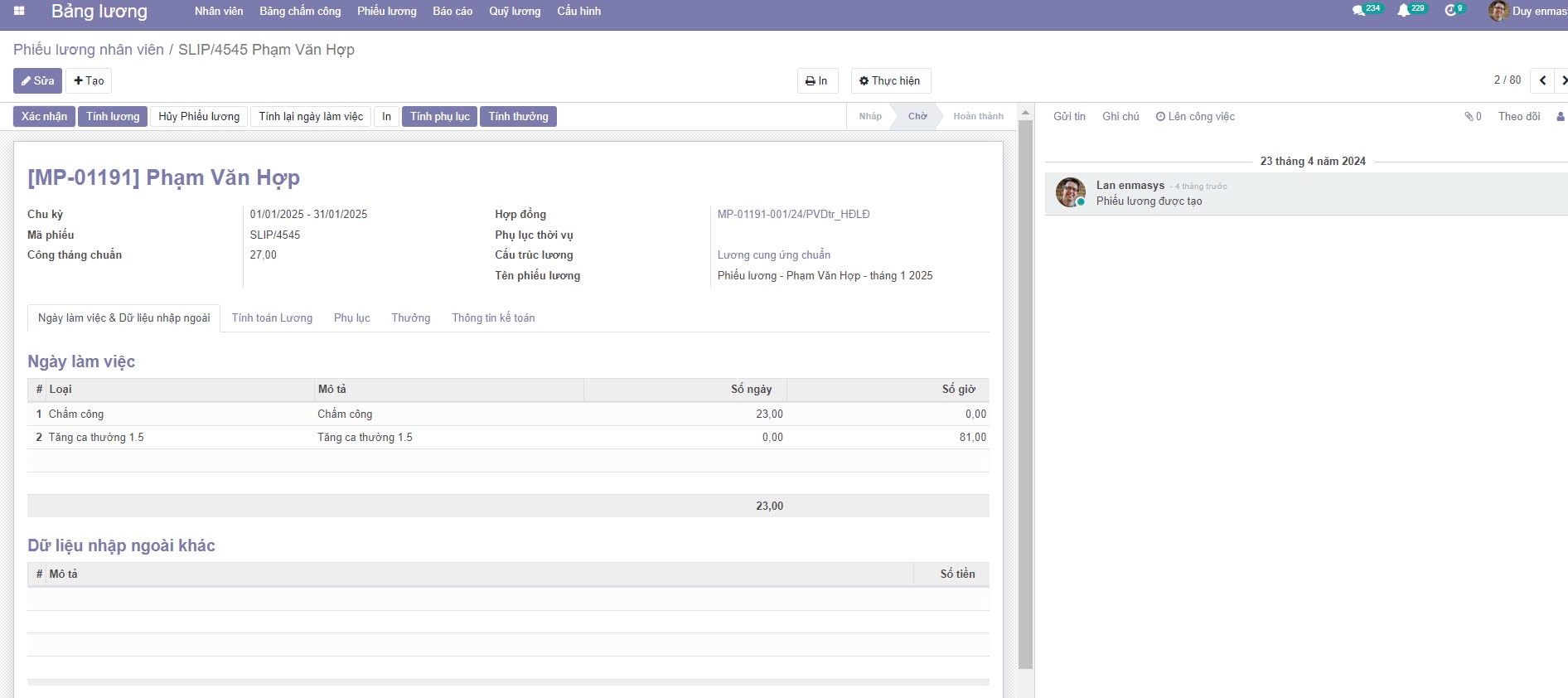Open the notifications bell icon

click(x=1403, y=11)
